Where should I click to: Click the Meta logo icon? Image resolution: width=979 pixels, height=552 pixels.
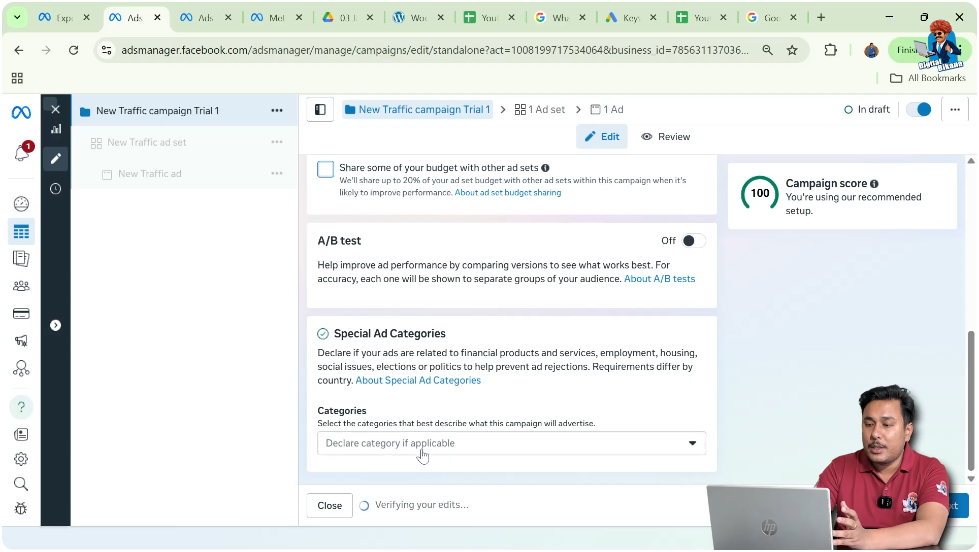pyautogui.click(x=21, y=112)
